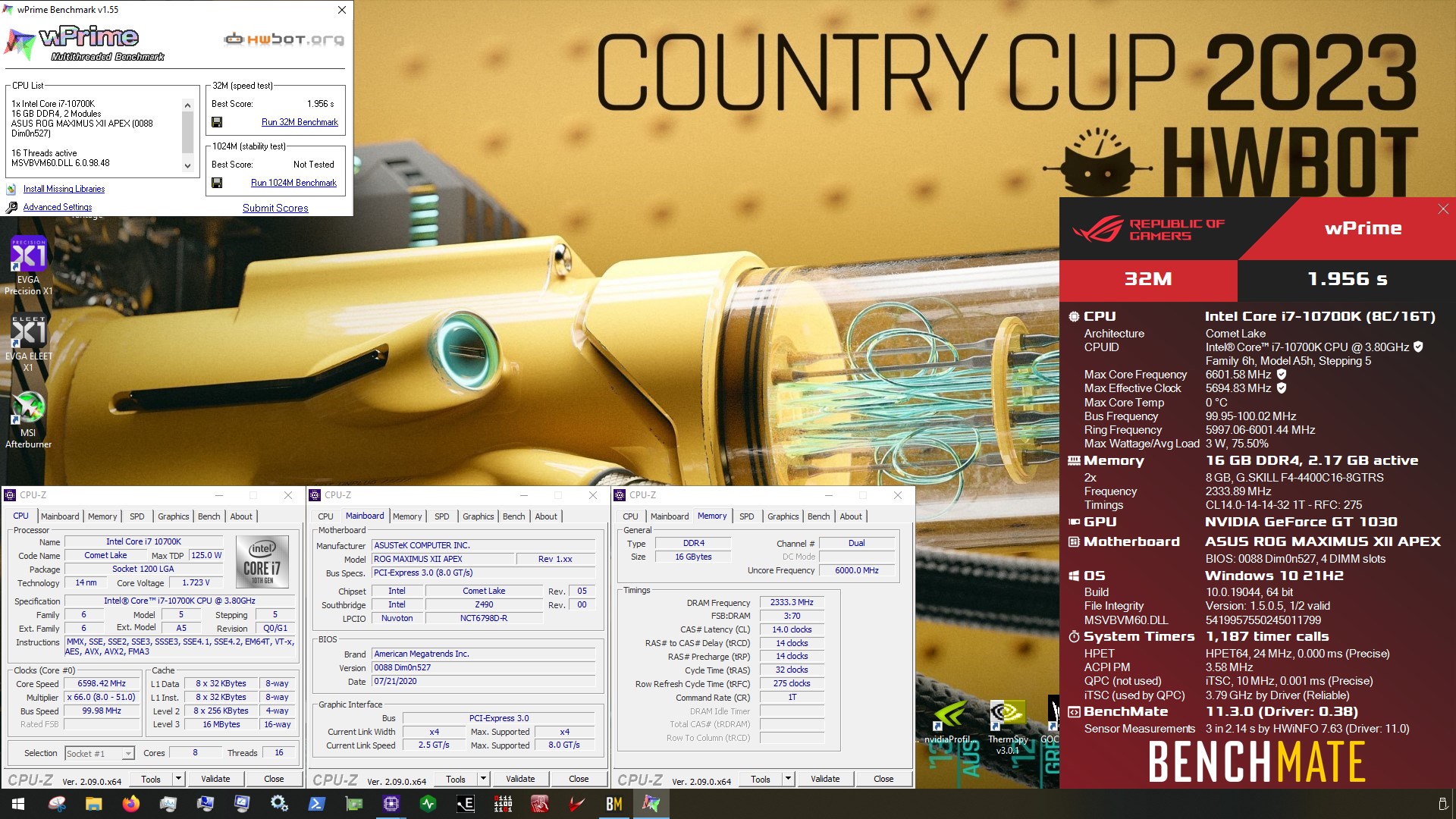
Task: Open Graphics tab in second CPU-Z window
Action: point(478,516)
